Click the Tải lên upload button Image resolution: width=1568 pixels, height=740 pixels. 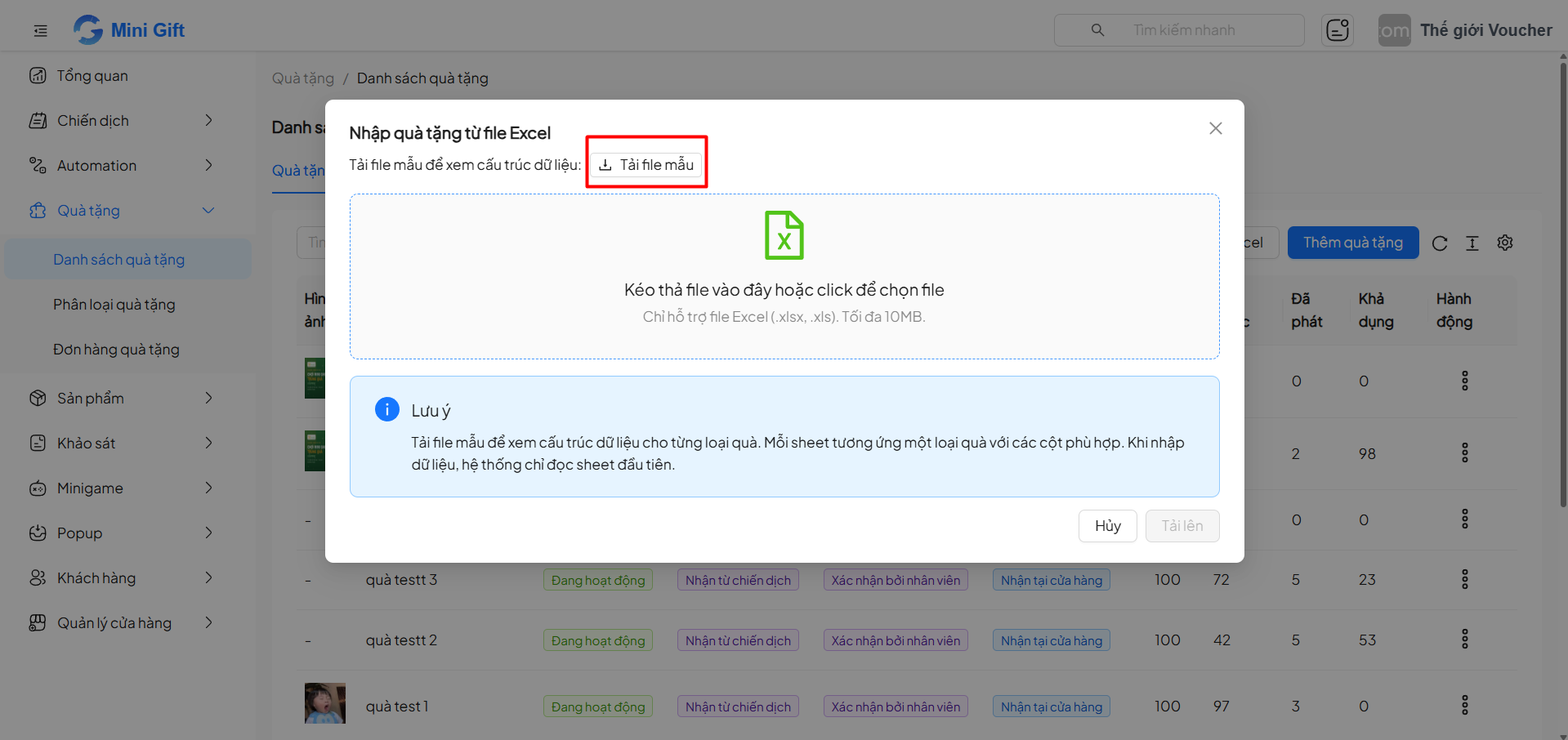[x=1182, y=526]
